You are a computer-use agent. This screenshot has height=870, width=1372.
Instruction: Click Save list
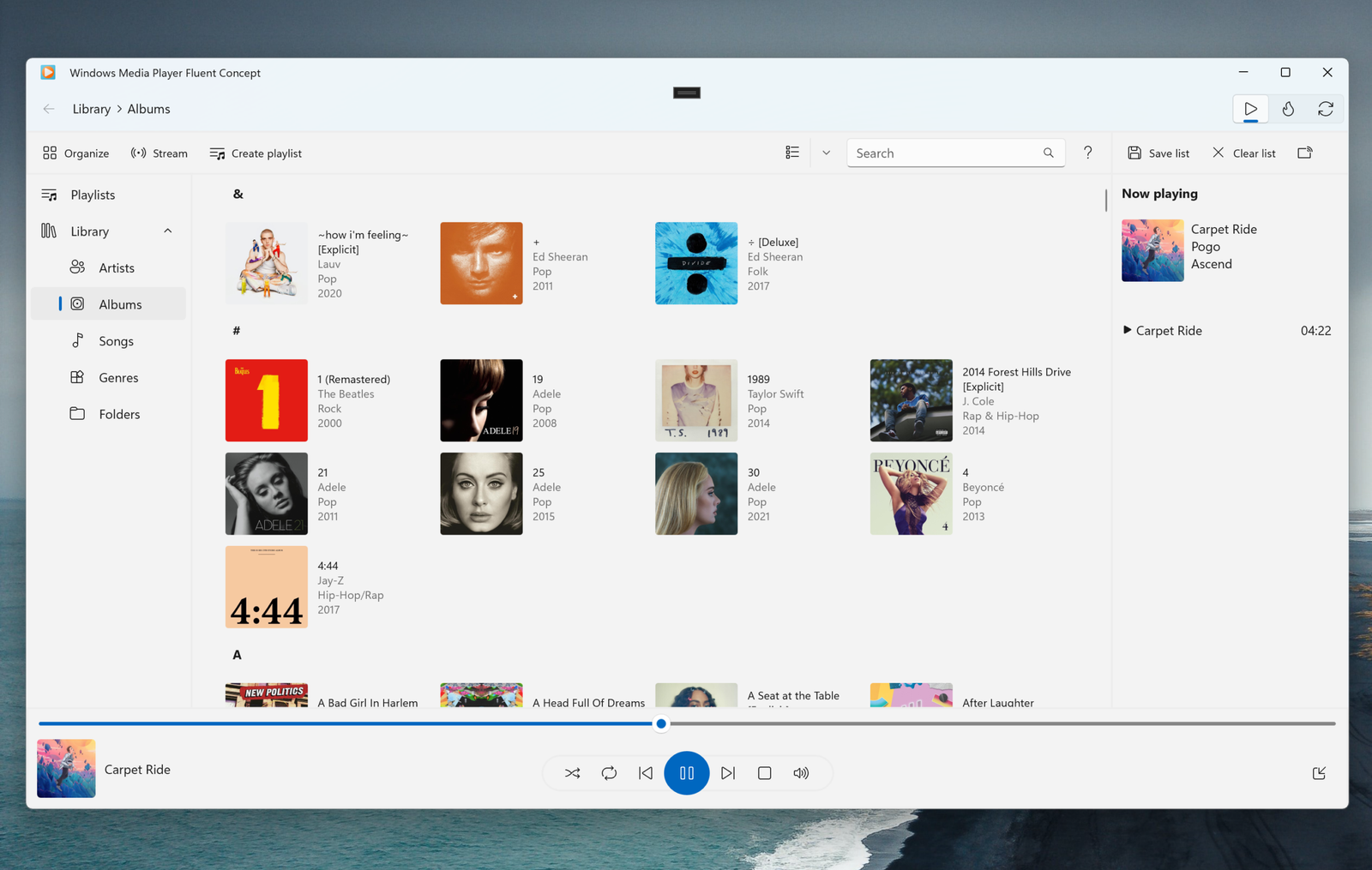pos(1158,153)
